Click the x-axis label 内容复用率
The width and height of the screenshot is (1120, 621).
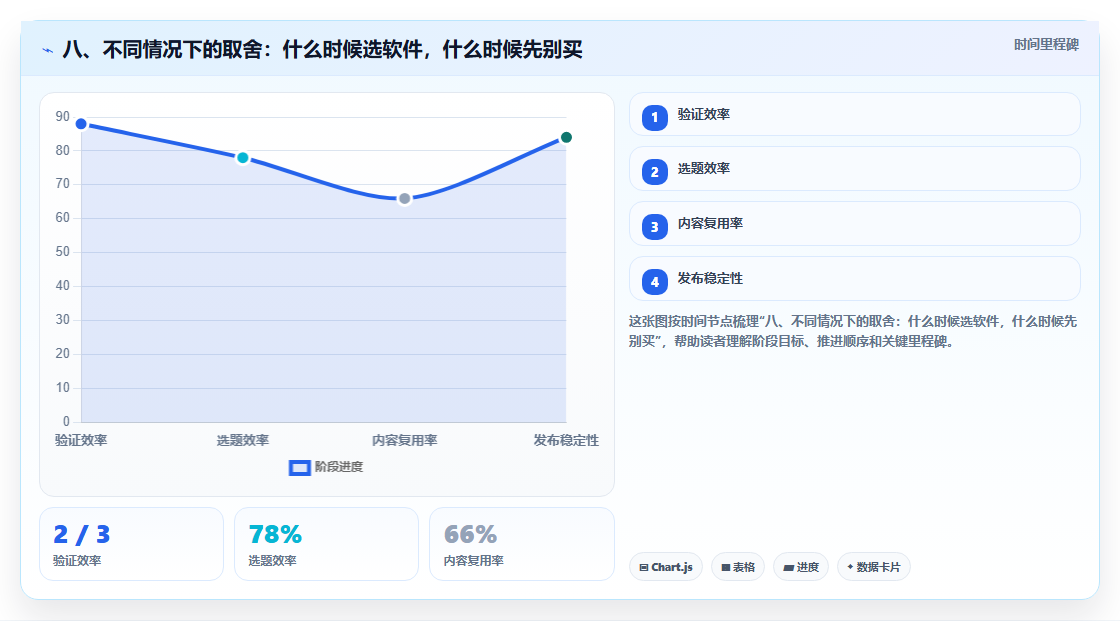click(404, 440)
